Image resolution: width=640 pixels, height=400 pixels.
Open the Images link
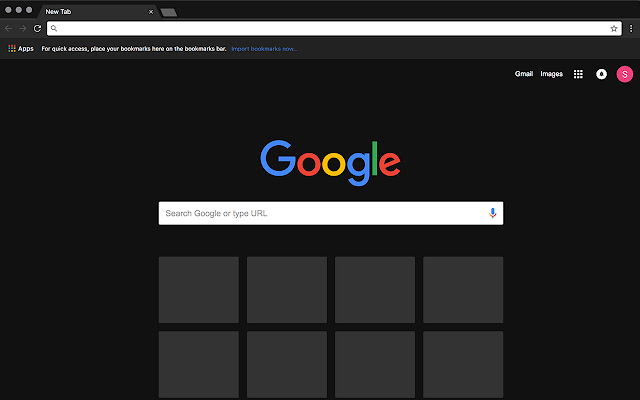pos(551,74)
